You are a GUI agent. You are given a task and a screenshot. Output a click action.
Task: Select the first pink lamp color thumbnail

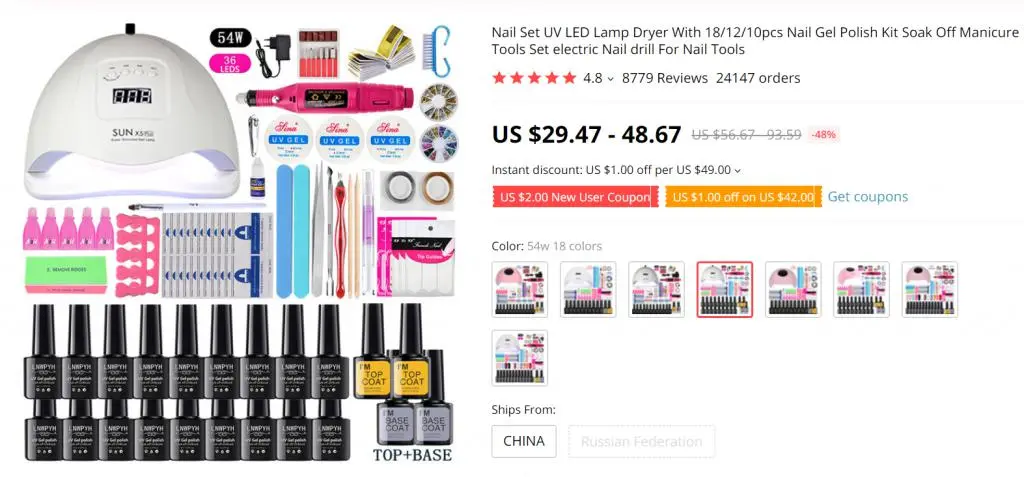520,289
